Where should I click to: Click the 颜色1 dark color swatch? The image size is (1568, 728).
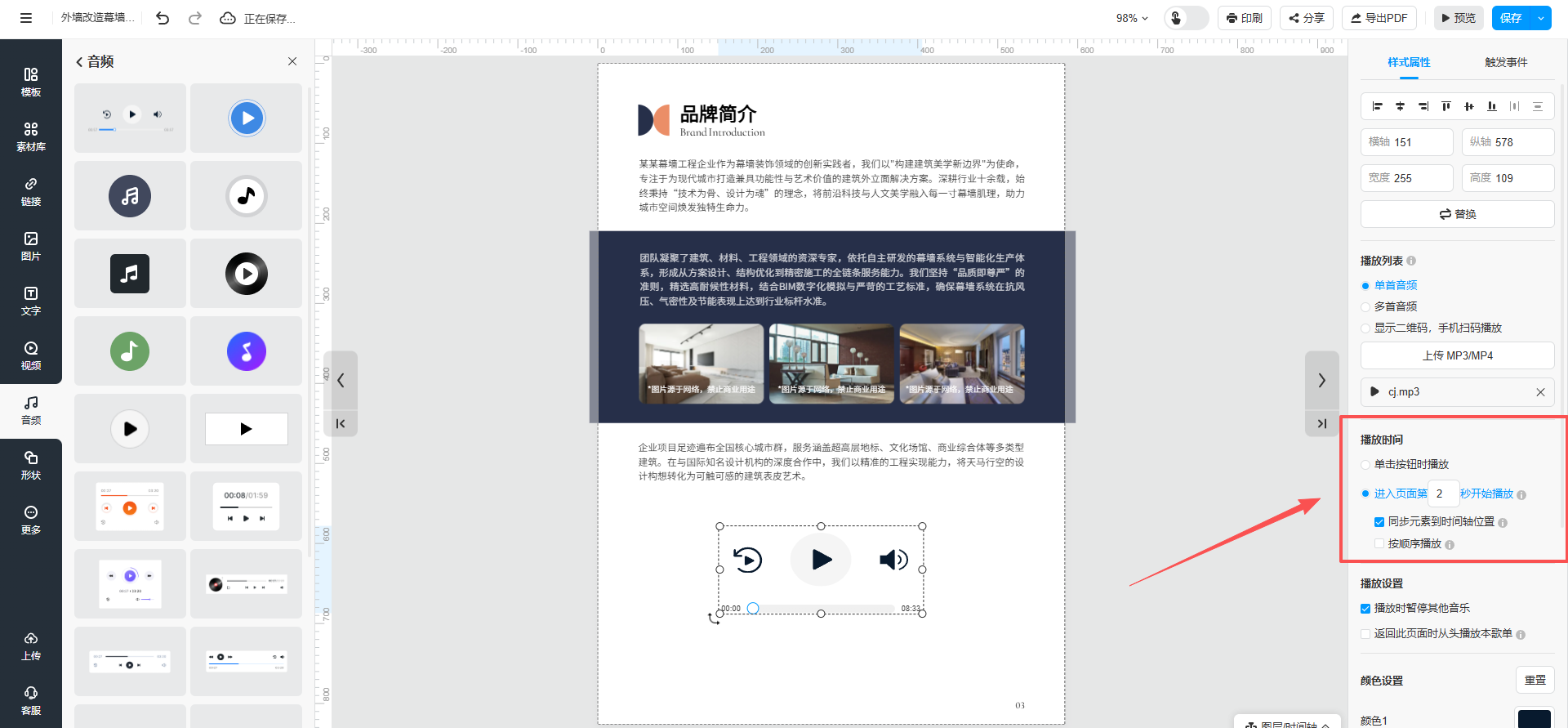coord(1534,719)
